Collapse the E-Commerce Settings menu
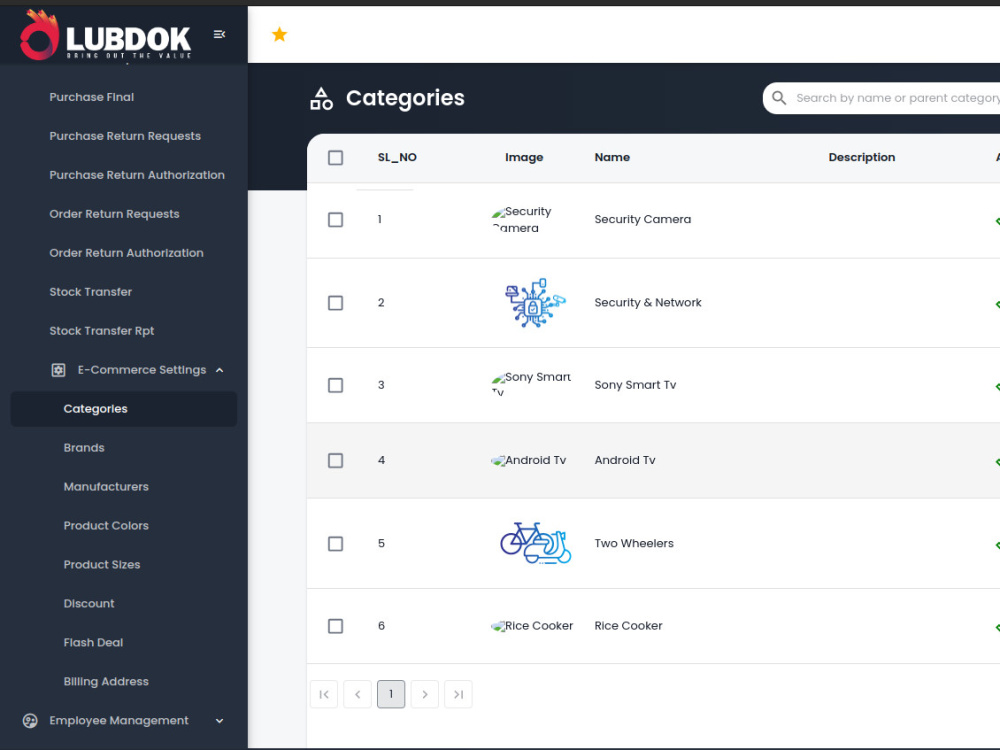1000x750 pixels. pos(219,369)
